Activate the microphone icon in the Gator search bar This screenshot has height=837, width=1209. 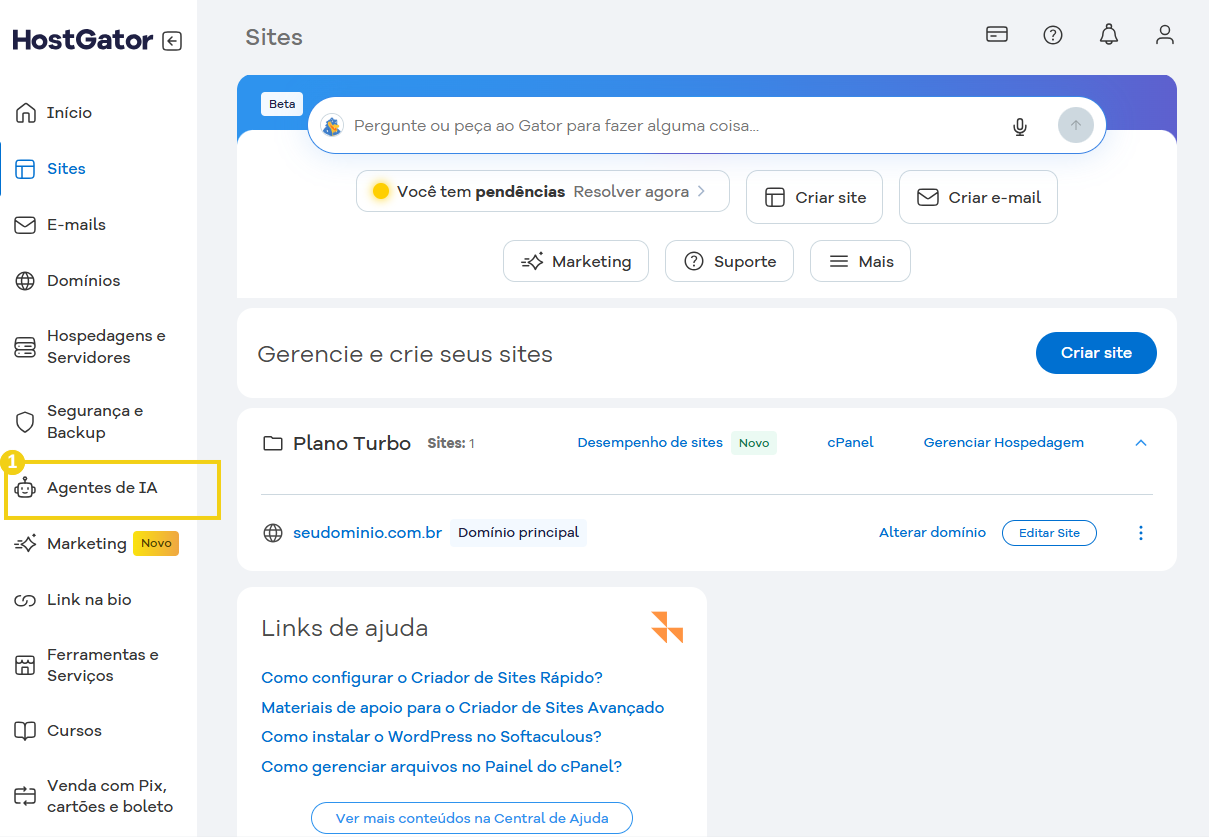[1019, 126]
